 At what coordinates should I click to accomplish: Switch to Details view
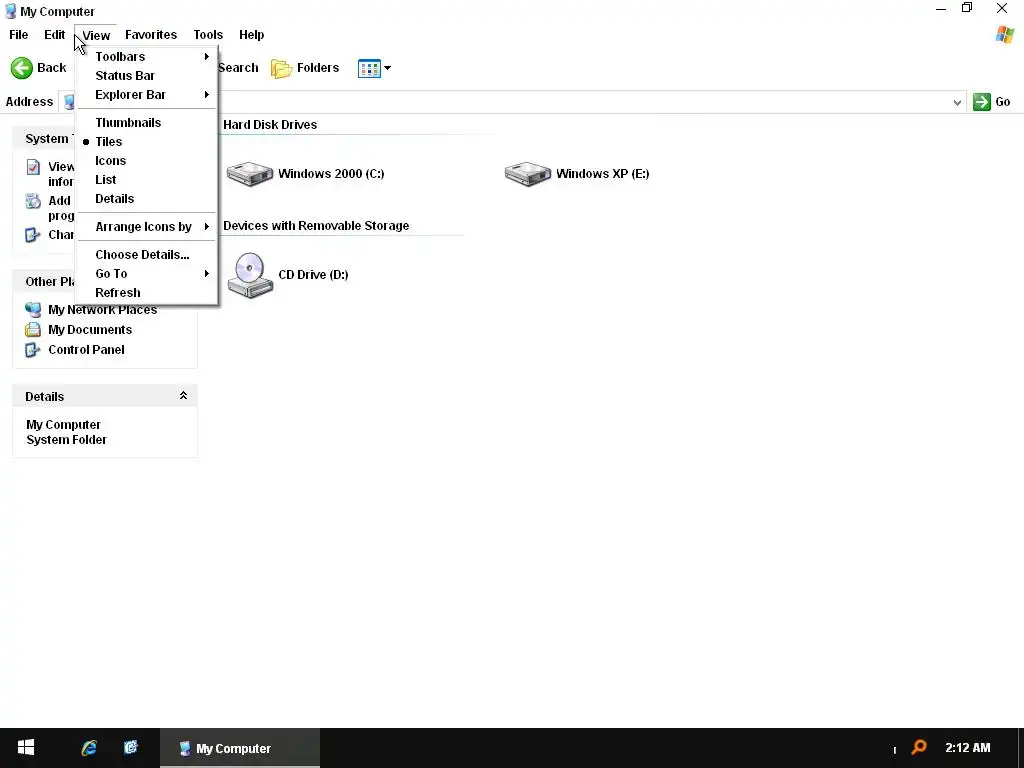(146, 199)
